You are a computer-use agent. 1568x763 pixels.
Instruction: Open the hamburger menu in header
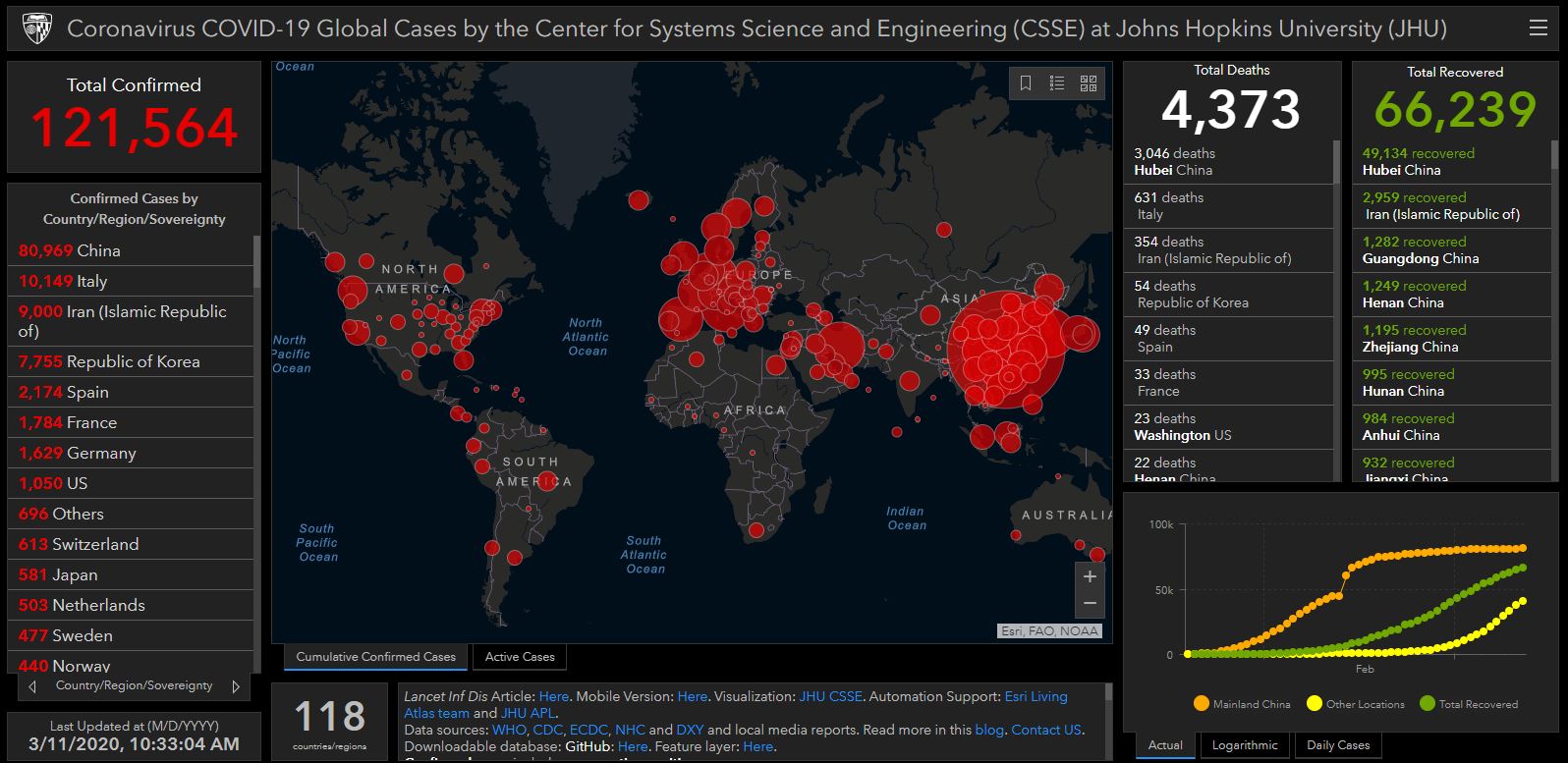1538,28
